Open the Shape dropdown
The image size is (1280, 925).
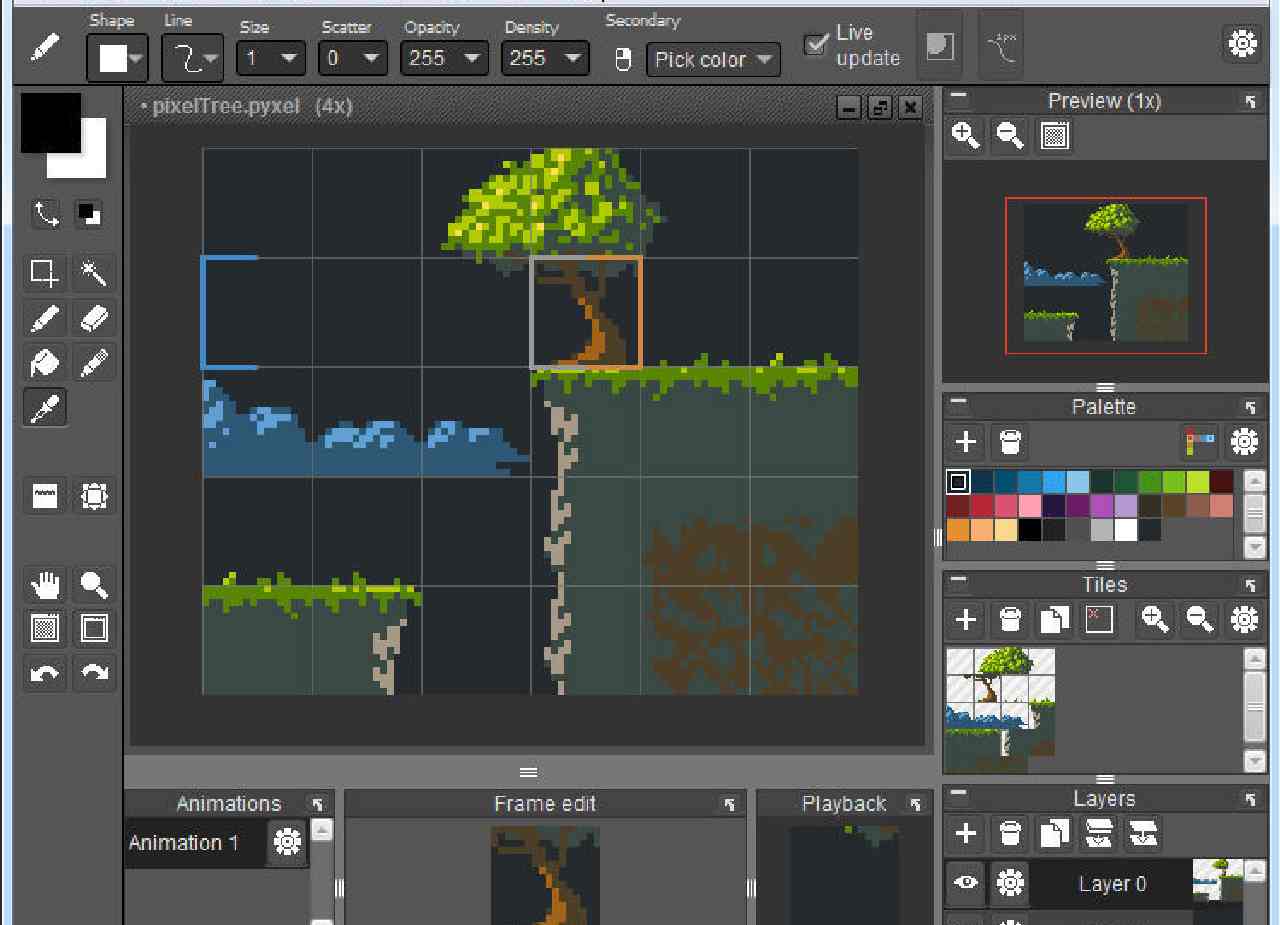118,59
